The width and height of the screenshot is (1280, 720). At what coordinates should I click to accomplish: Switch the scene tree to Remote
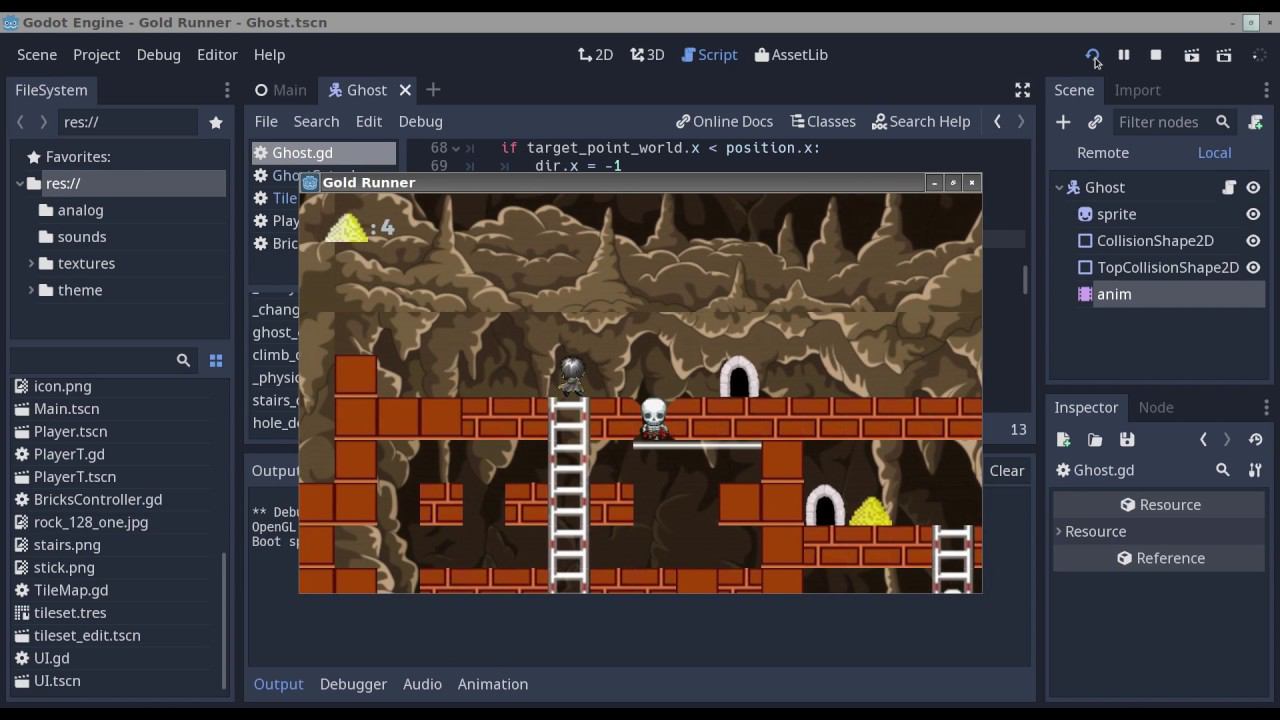[x=1103, y=153]
